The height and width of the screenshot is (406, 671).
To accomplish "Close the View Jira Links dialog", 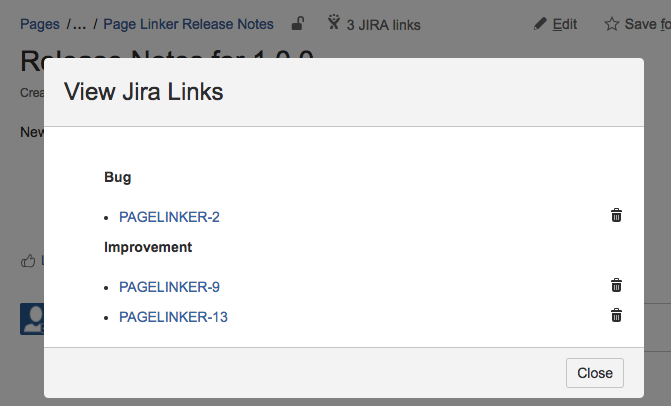I will point(595,373).
